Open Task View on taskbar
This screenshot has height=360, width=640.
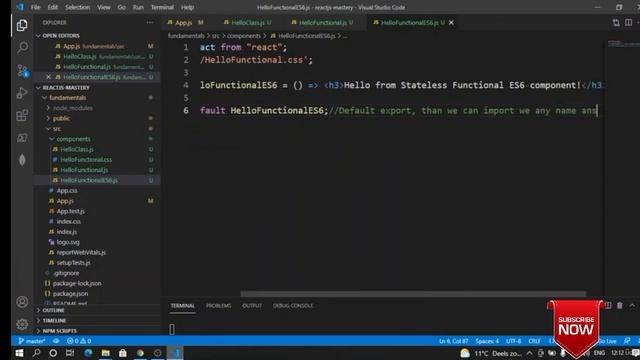[x=70, y=353]
